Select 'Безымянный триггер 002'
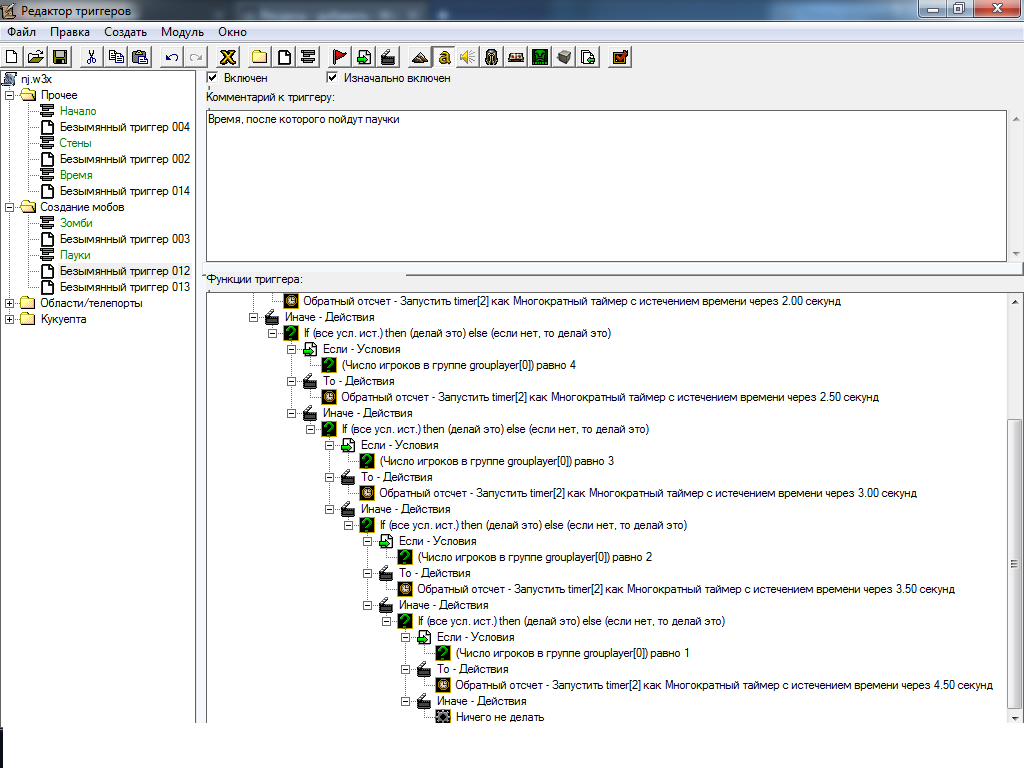Viewport: 1024px width, 768px height. coord(125,159)
